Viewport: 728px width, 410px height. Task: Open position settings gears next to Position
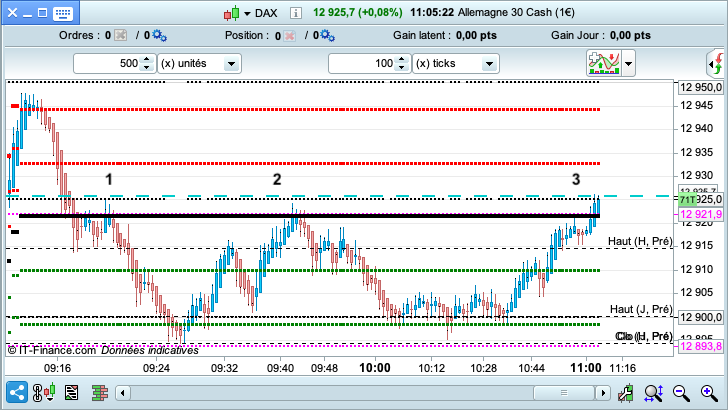pyautogui.click(x=327, y=35)
